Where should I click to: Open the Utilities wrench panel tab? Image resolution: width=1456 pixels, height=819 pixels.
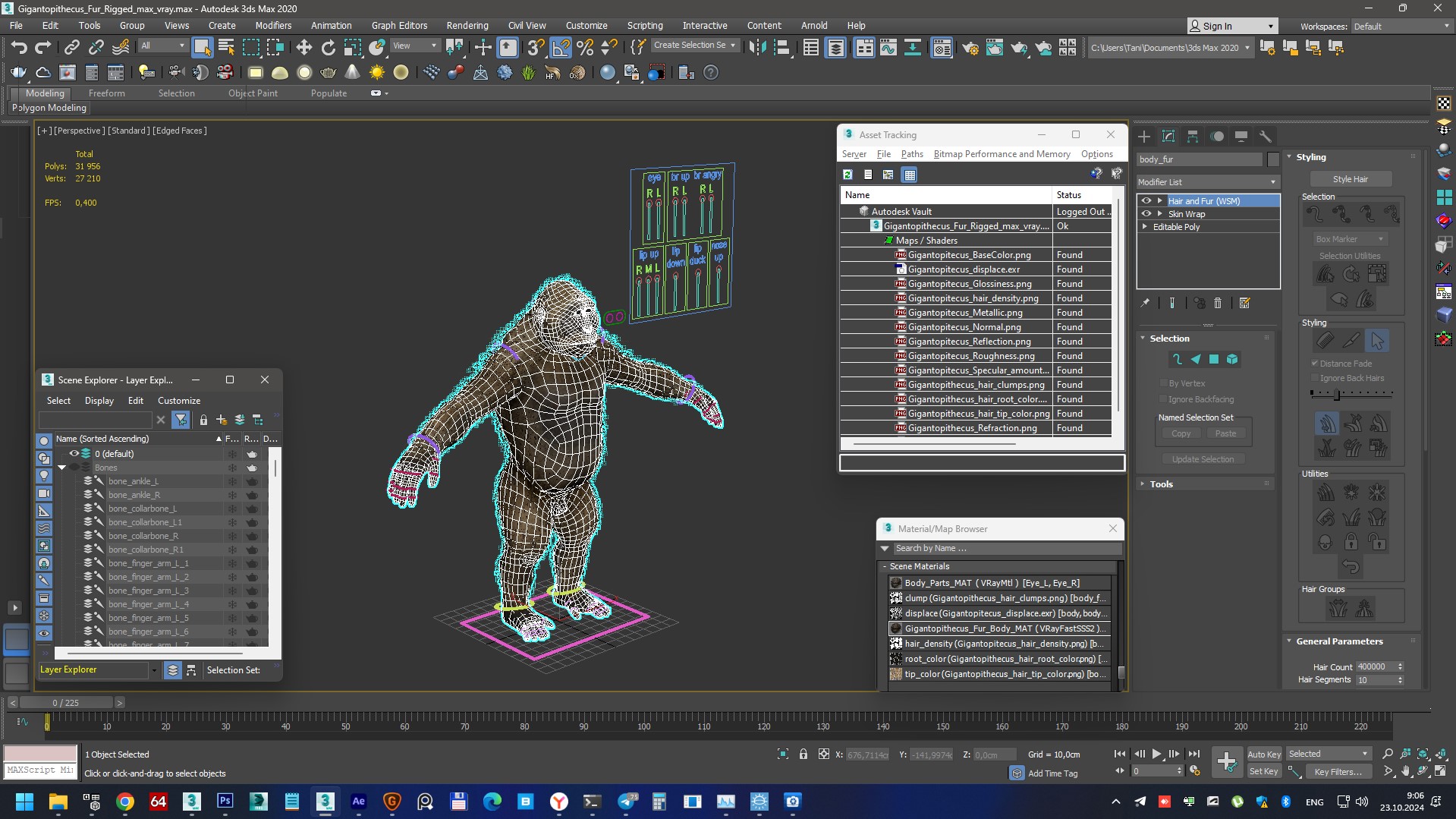tap(1266, 137)
